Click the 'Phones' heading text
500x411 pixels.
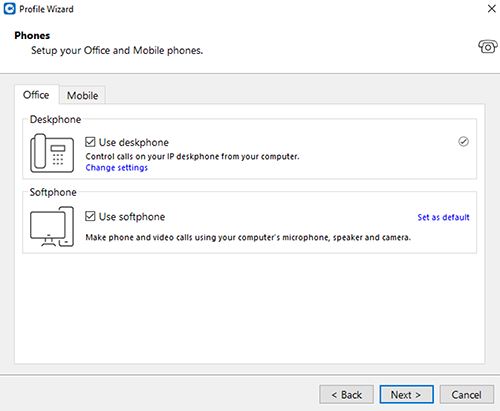(32, 35)
